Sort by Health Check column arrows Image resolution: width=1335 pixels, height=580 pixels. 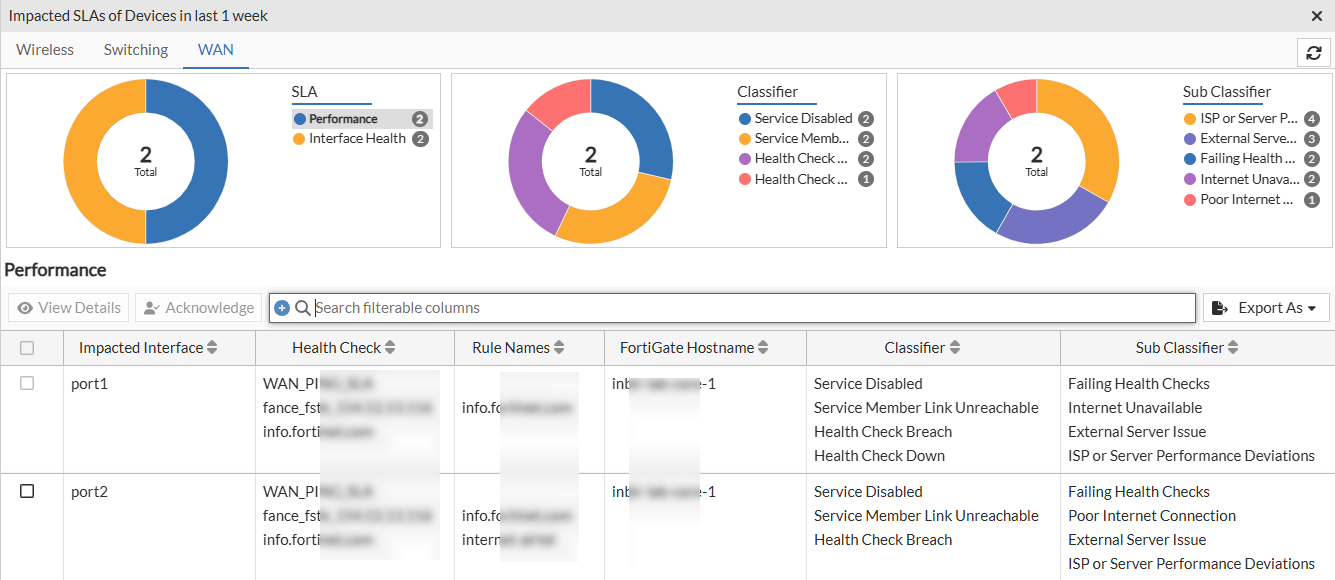pos(390,348)
